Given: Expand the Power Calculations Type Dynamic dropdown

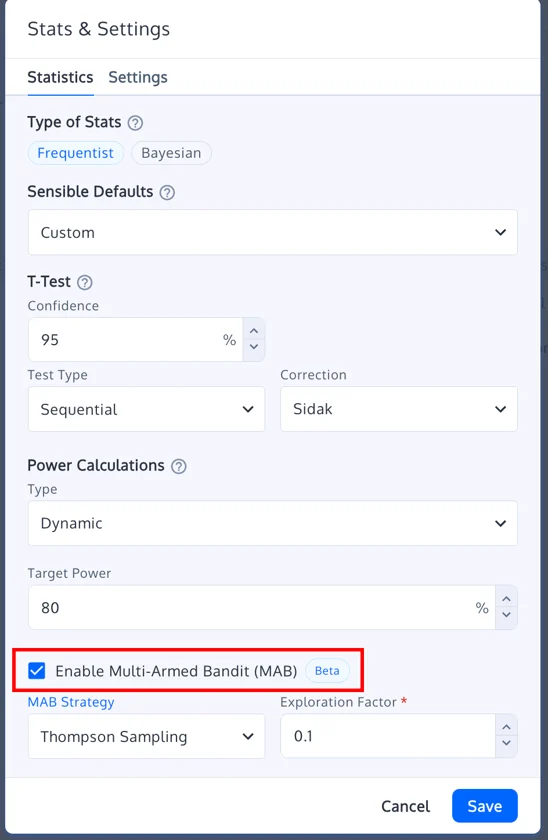Looking at the screenshot, I should [273, 523].
